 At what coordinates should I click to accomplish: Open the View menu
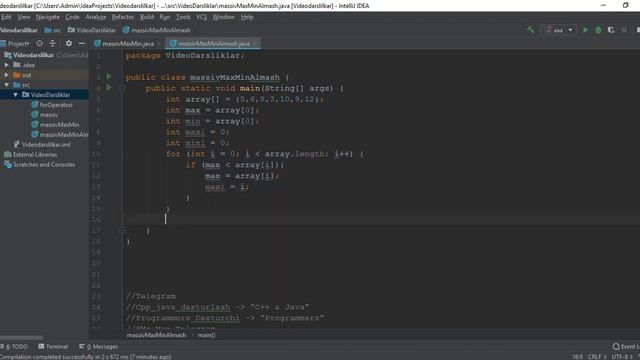[24, 17]
